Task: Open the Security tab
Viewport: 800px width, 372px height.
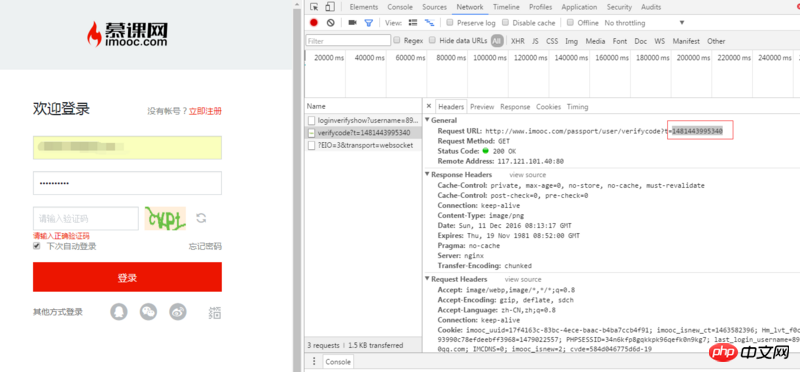Action: click(x=619, y=7)
